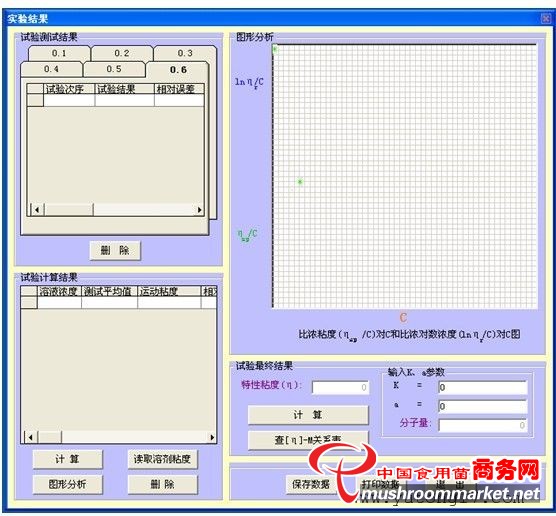The width and height of the screenshot is (556, 516).
Task: Click left scroll arrow of the calculation results table
Action: click(x=30, y=437)
